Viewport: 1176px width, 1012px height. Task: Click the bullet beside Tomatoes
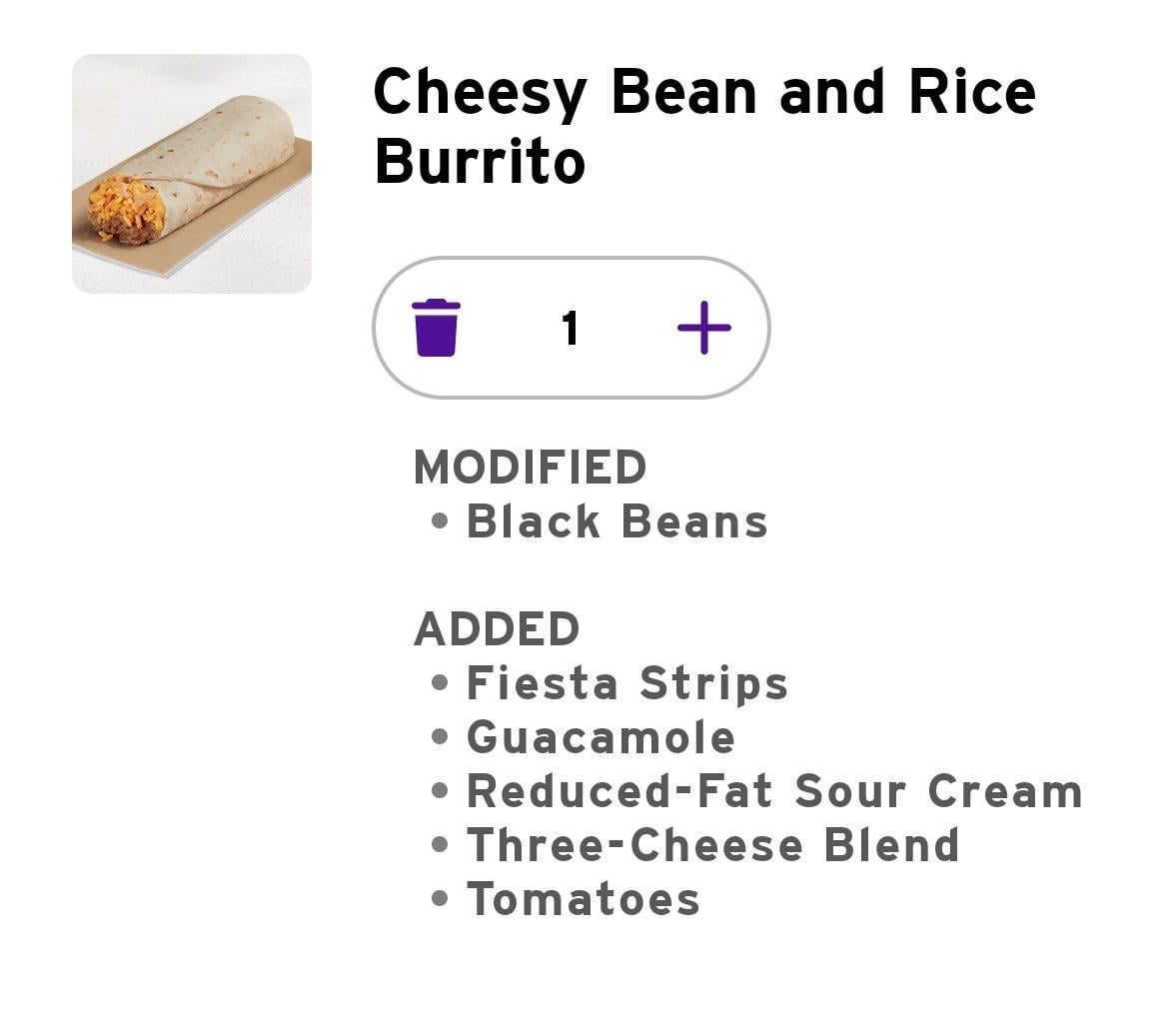click(x=440, y=899)
